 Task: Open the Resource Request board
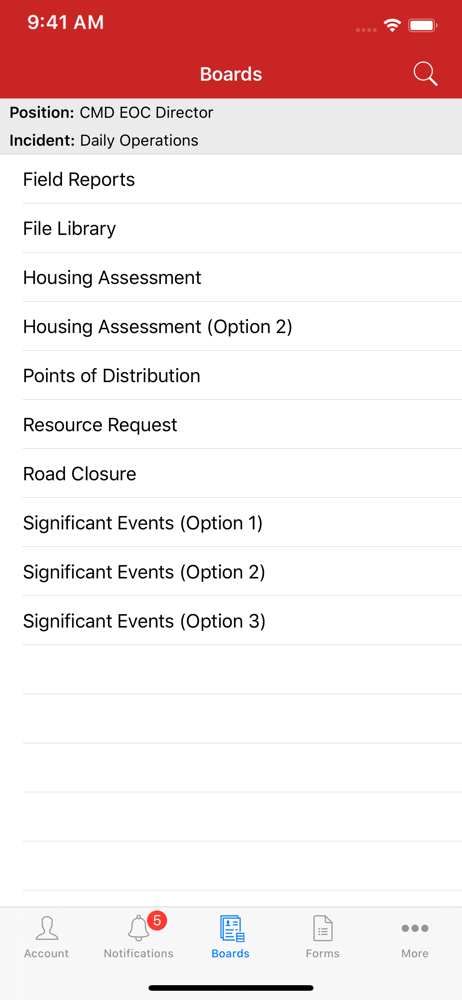tap(231, 425)
